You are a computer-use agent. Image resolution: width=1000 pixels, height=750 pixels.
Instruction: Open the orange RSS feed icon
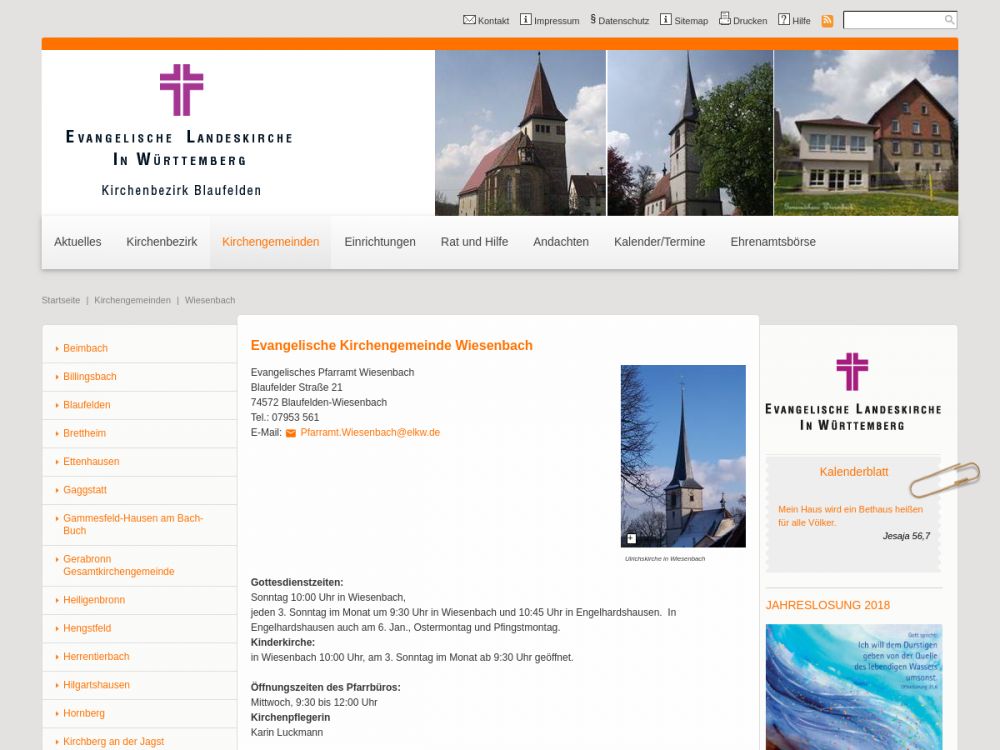click(x=827, y=21)
